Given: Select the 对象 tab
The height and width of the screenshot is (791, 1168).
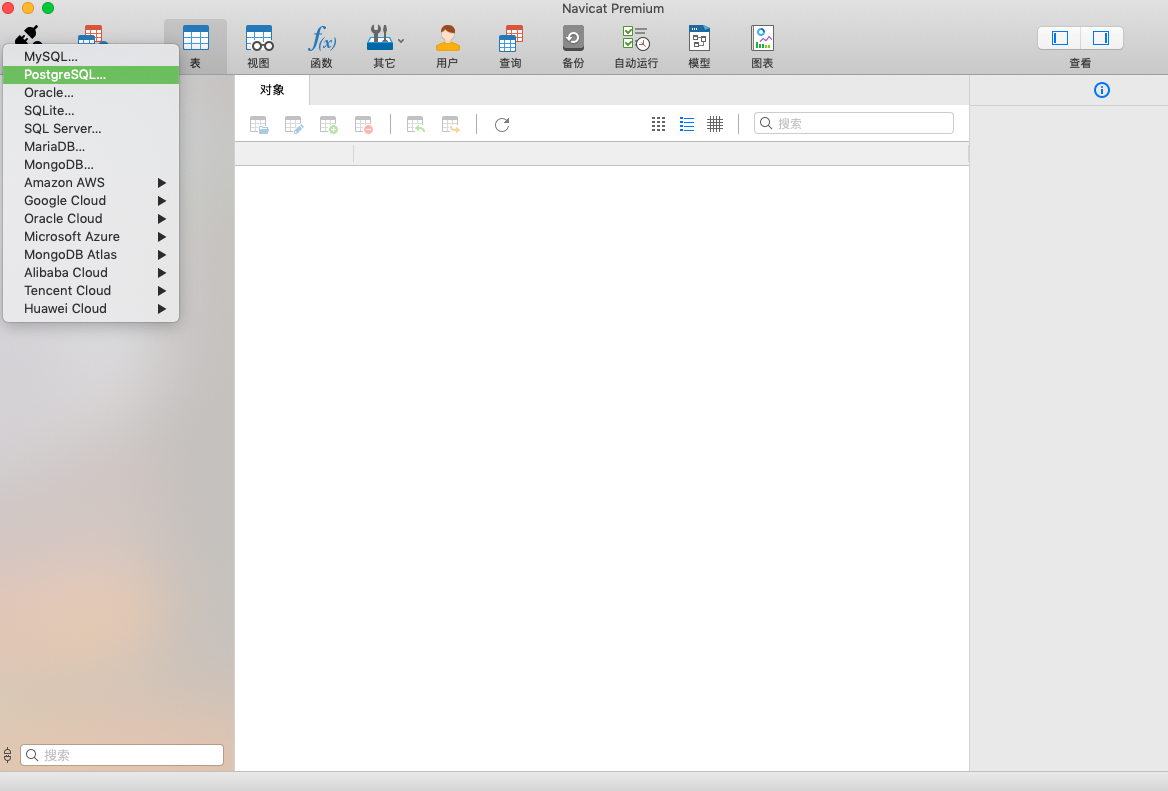Looking at the screenshot, I should pyautogui.click(x=272, y=90).
